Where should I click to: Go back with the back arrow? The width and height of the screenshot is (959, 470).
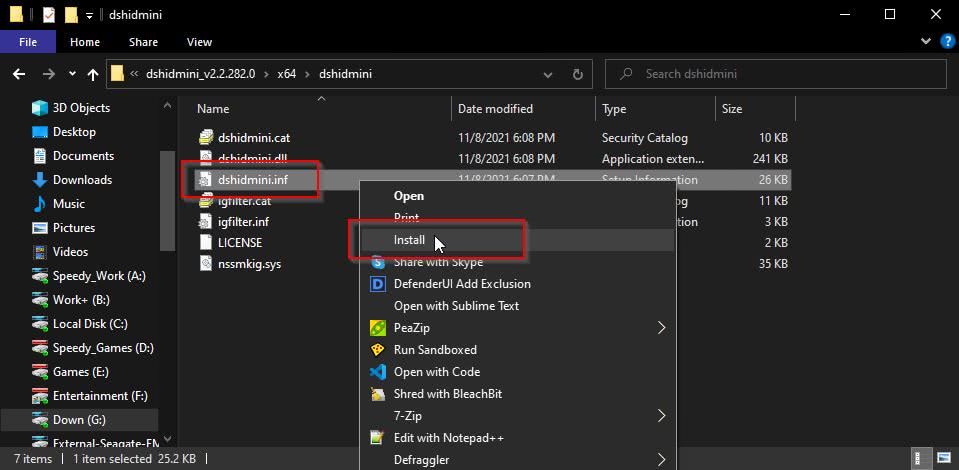(x=19, y=75)
